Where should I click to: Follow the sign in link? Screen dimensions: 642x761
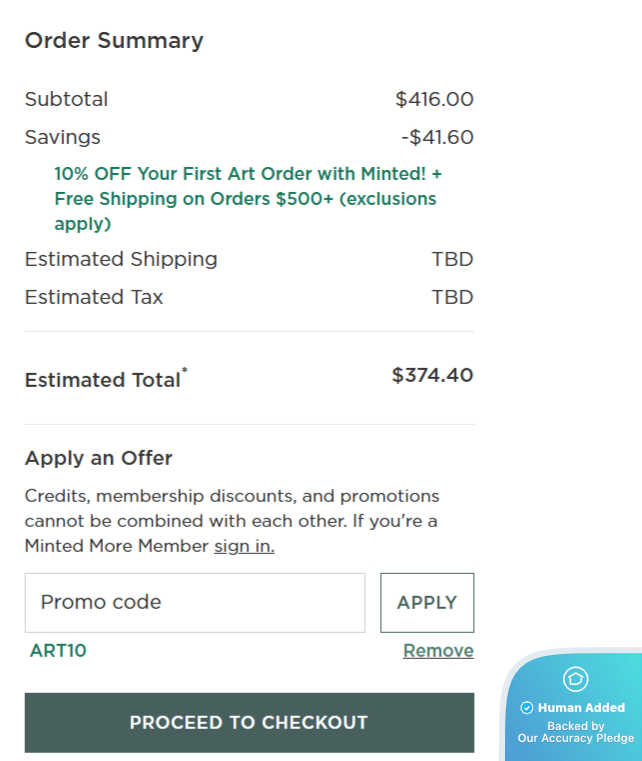[x=244, y=546]
